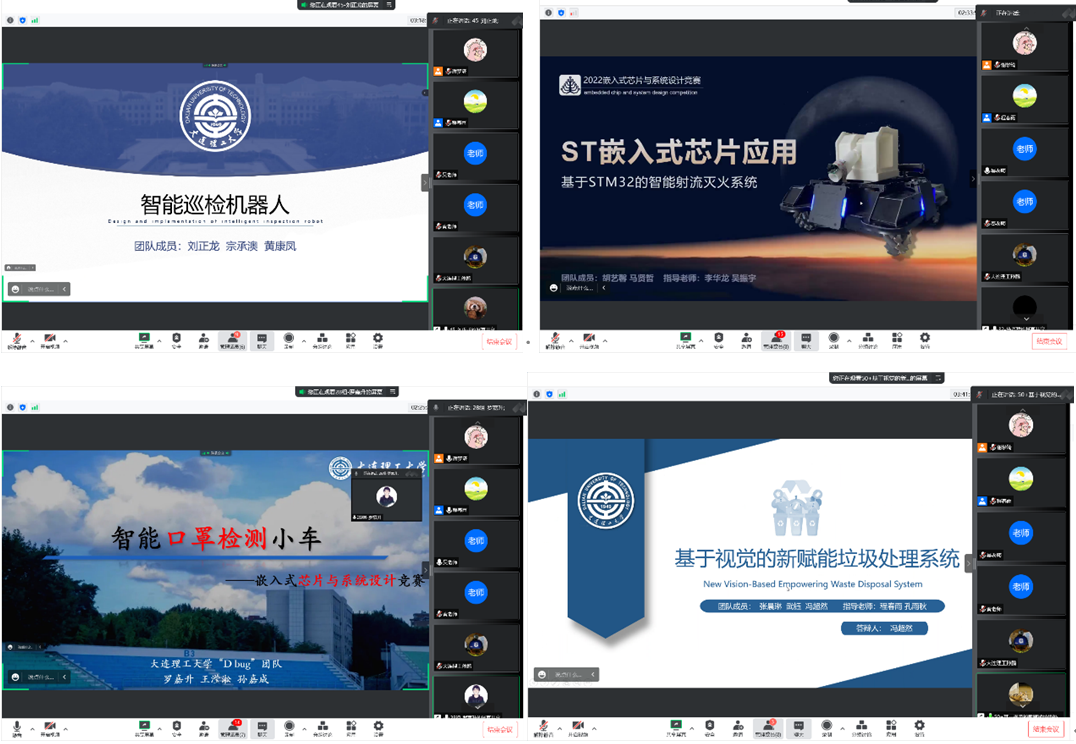Open the gear settings icon in top-right toolbar
1076x744 pixels.
pyautogui.click(x=924, y=340)
